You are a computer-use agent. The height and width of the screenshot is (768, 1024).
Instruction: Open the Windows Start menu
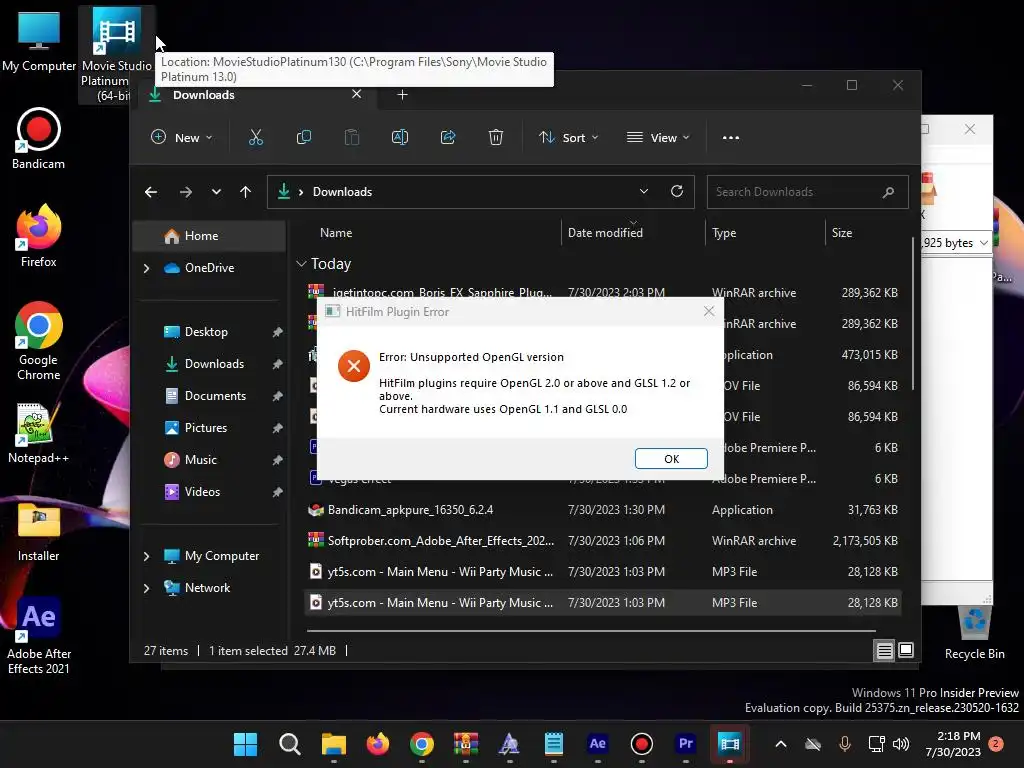(246, 744)
